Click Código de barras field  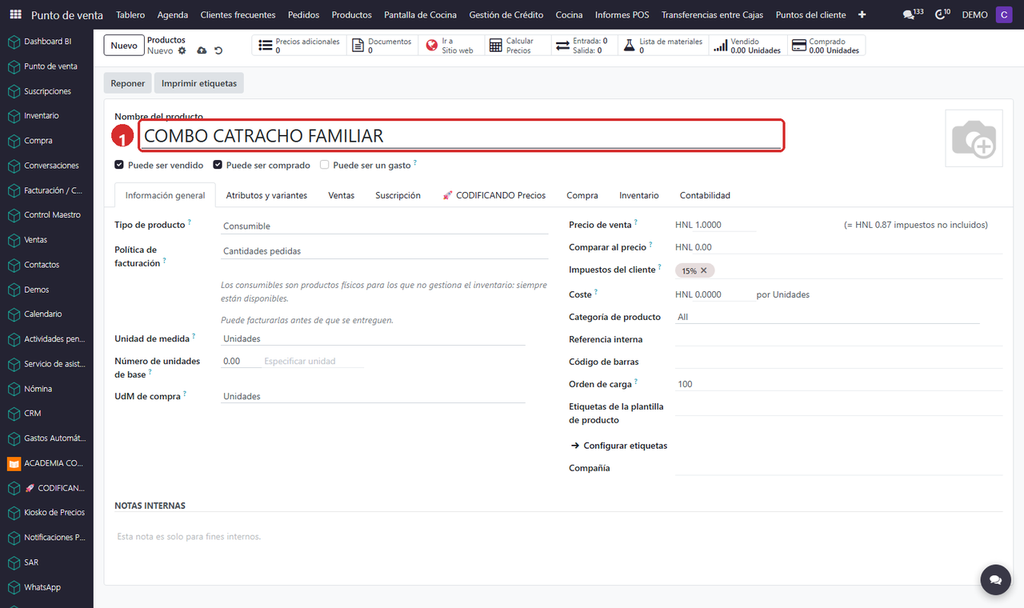pyautogui.click(x=839, y=361)
